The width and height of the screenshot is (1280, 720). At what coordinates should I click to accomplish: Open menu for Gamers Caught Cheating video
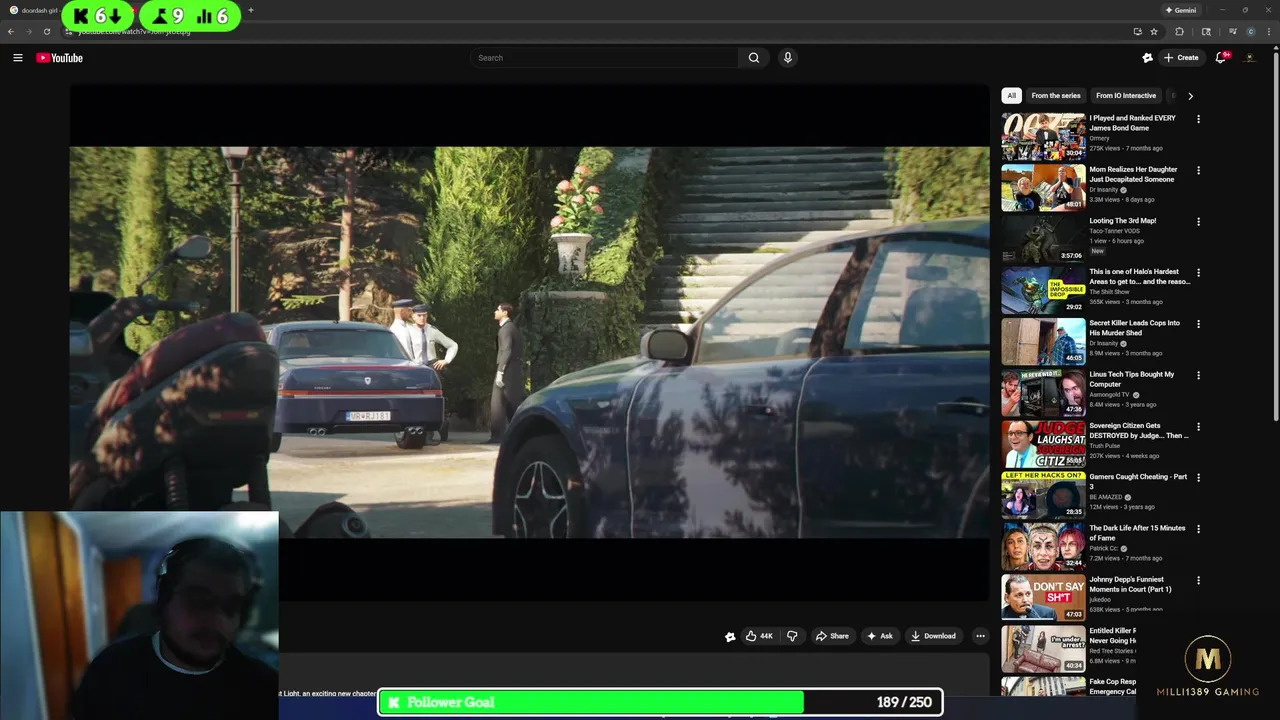(1198, 478)
